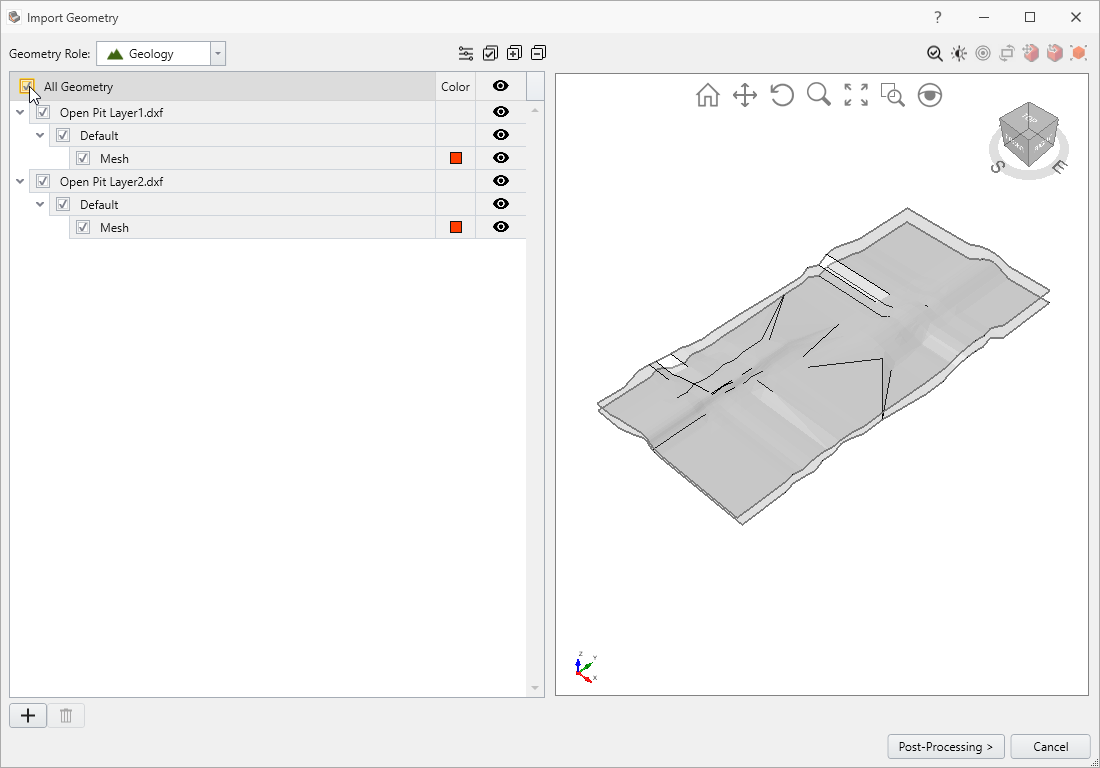
Task: Click the All Geometry header label
Action: (79, 87)
